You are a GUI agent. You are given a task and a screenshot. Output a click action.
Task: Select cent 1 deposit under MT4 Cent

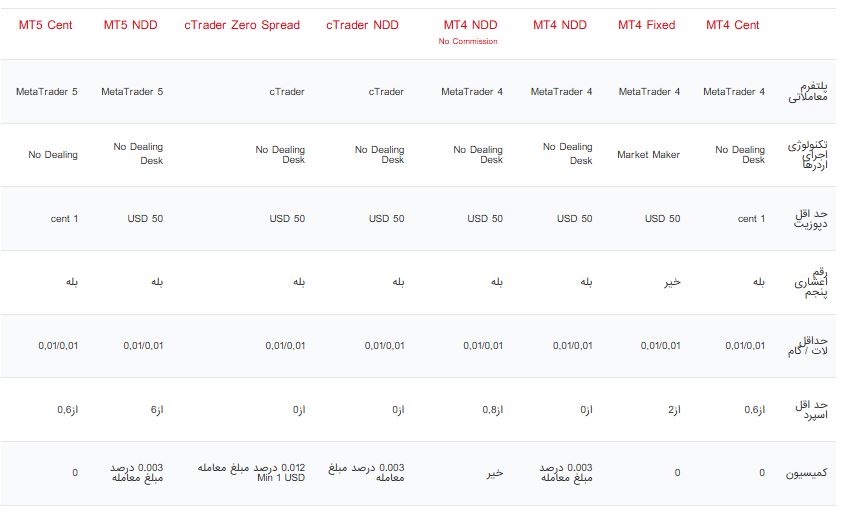coord(751,218)
